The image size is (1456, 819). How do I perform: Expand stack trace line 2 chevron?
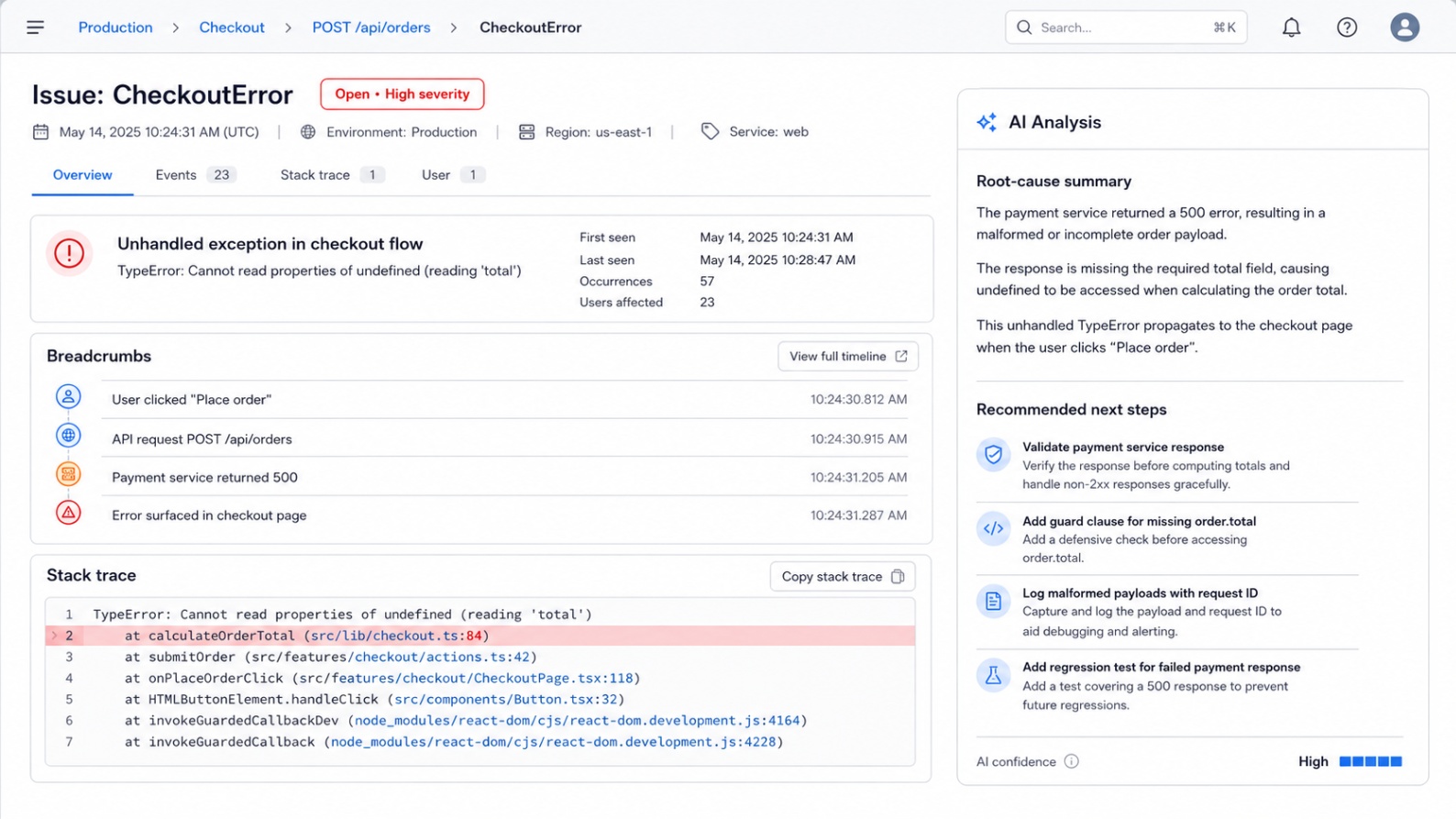54,636
